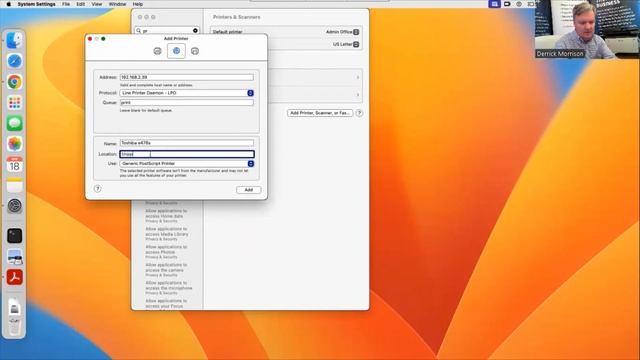Open Finder from the Dock
This screenshot has width=640, height=360.
tap(14, 40)
